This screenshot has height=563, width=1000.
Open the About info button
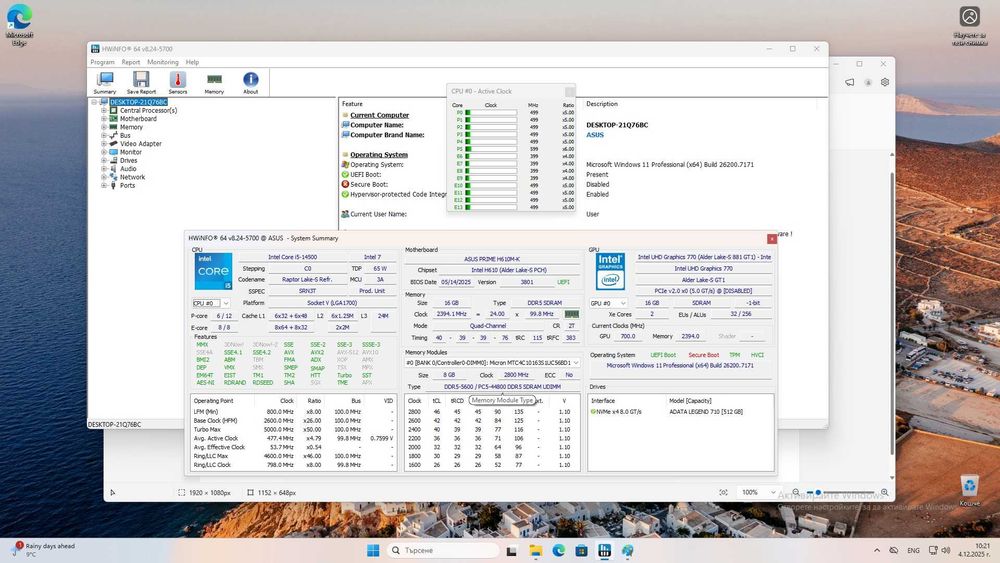251,83
